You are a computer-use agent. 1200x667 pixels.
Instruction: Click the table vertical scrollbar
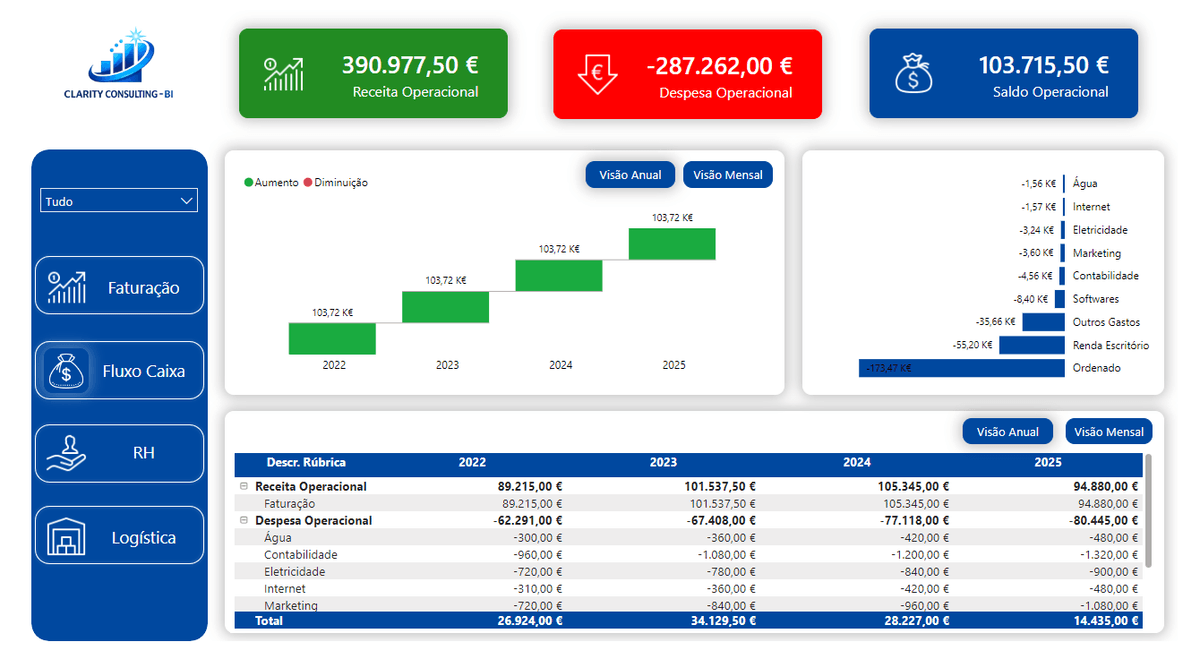(1148, 512)
